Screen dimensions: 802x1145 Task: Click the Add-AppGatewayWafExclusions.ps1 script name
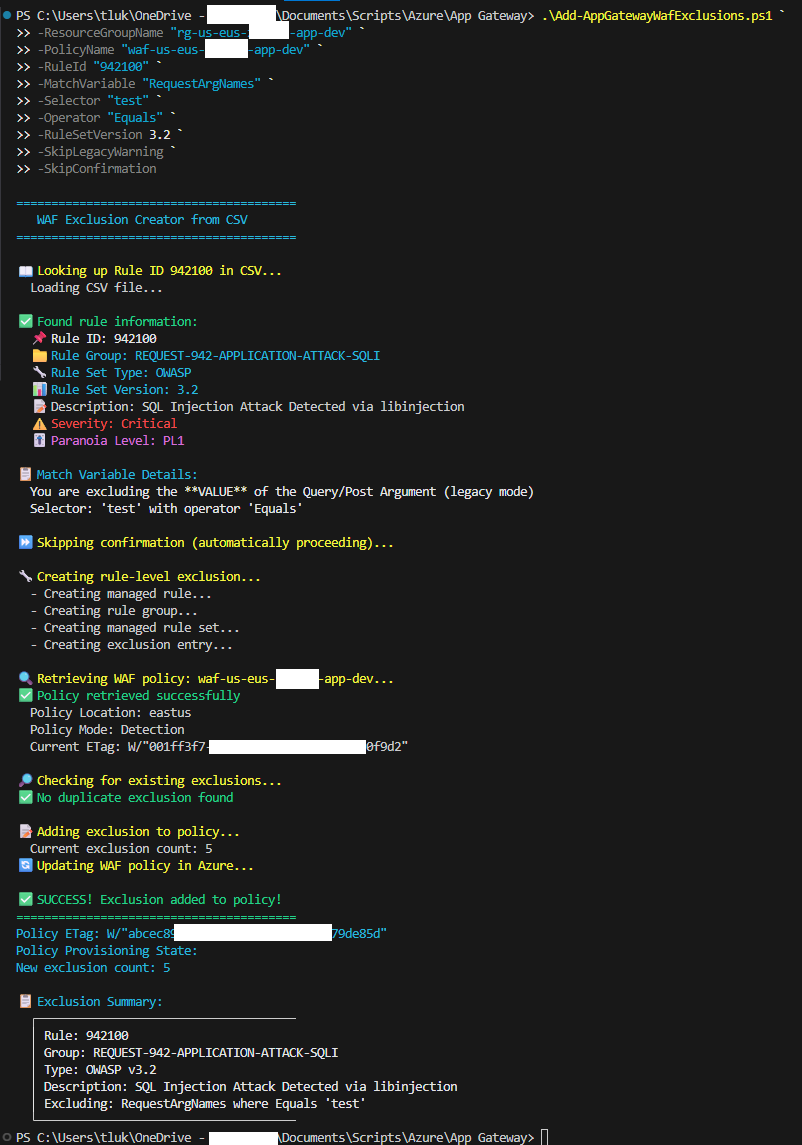[x=663, y=16]
